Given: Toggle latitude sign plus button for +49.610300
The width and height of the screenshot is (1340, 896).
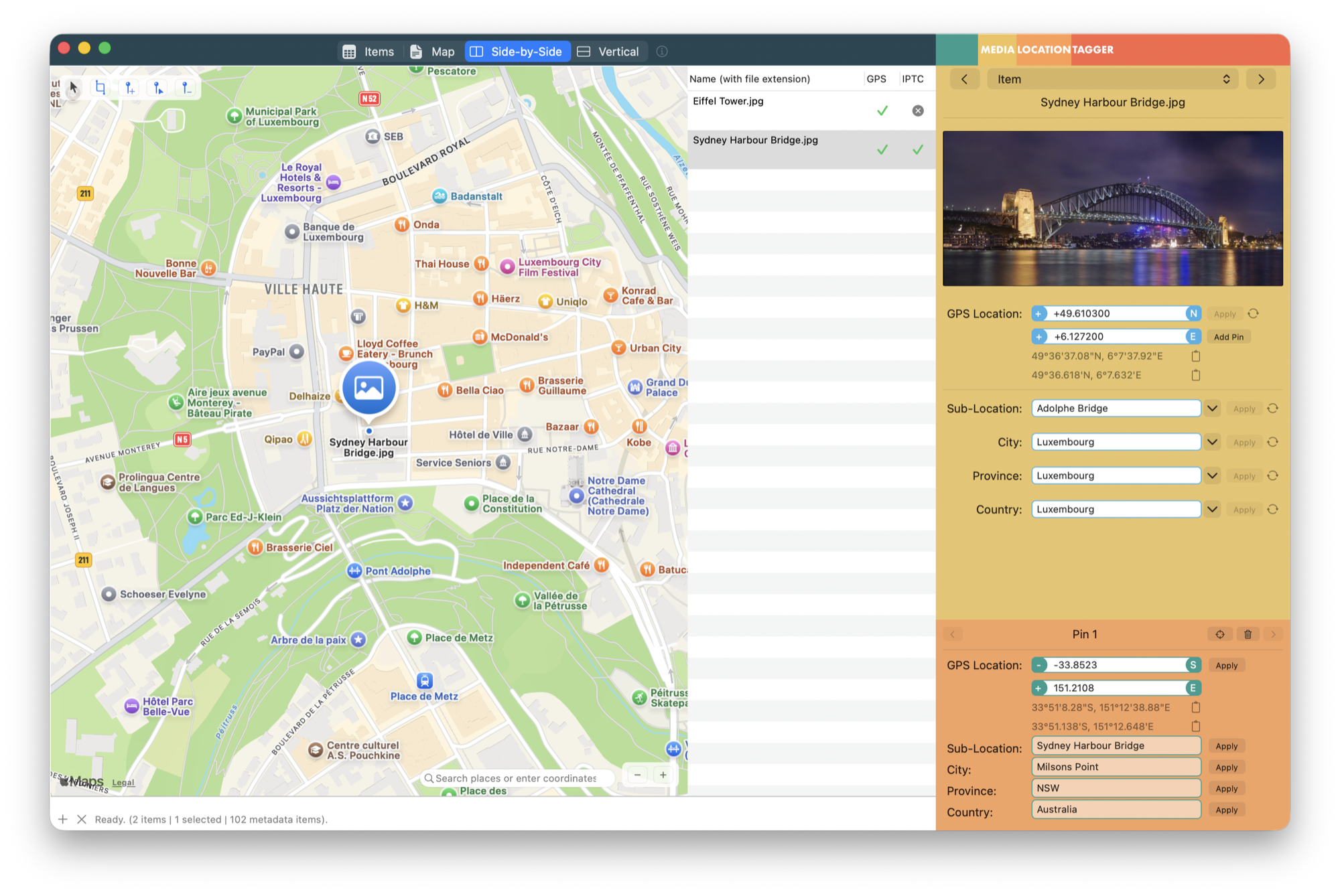Looking at the screenshot, I should point(1039,313).
